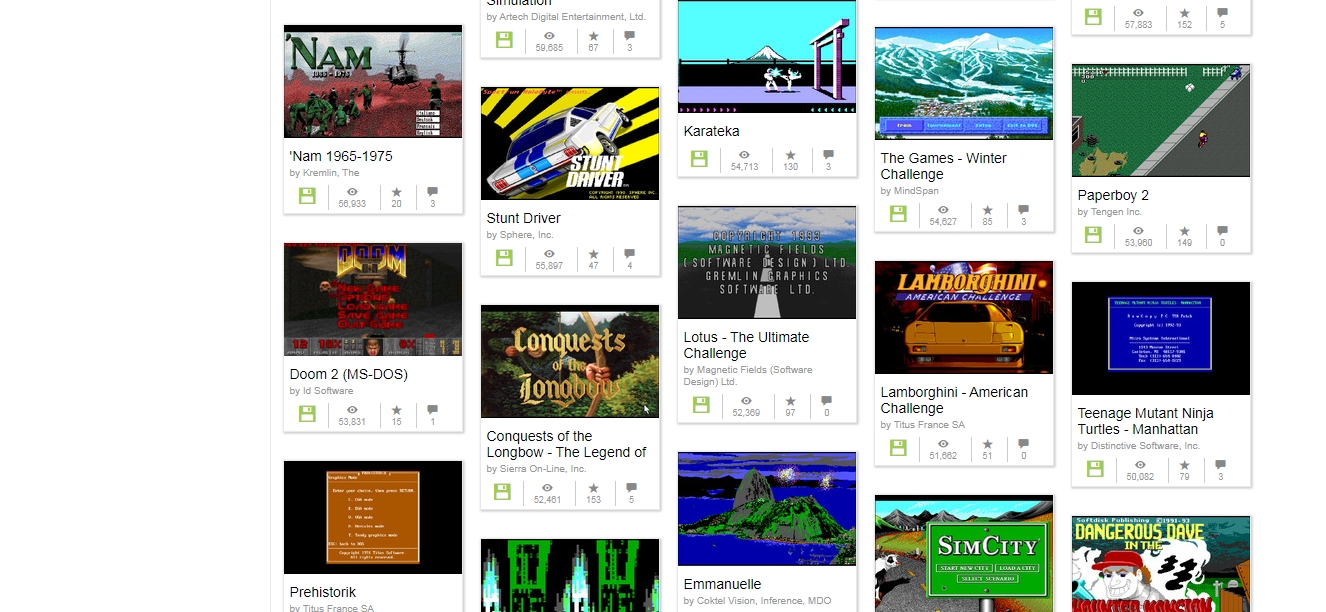1326x612 pixels.
Task: Click the views eye icon on Doom 2 card
Action: (352, 409)
